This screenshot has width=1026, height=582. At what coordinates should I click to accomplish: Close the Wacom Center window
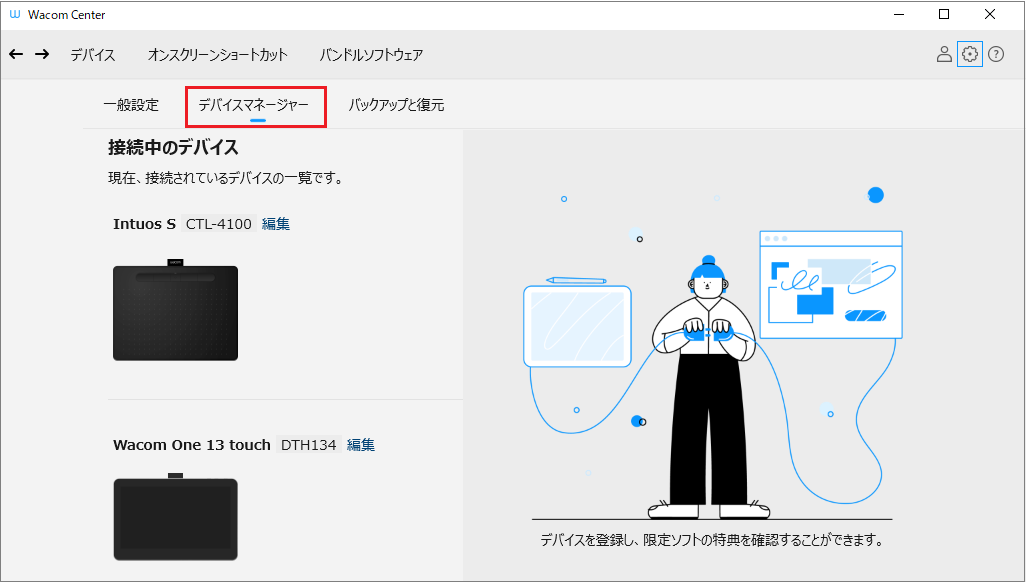[990, 14]
